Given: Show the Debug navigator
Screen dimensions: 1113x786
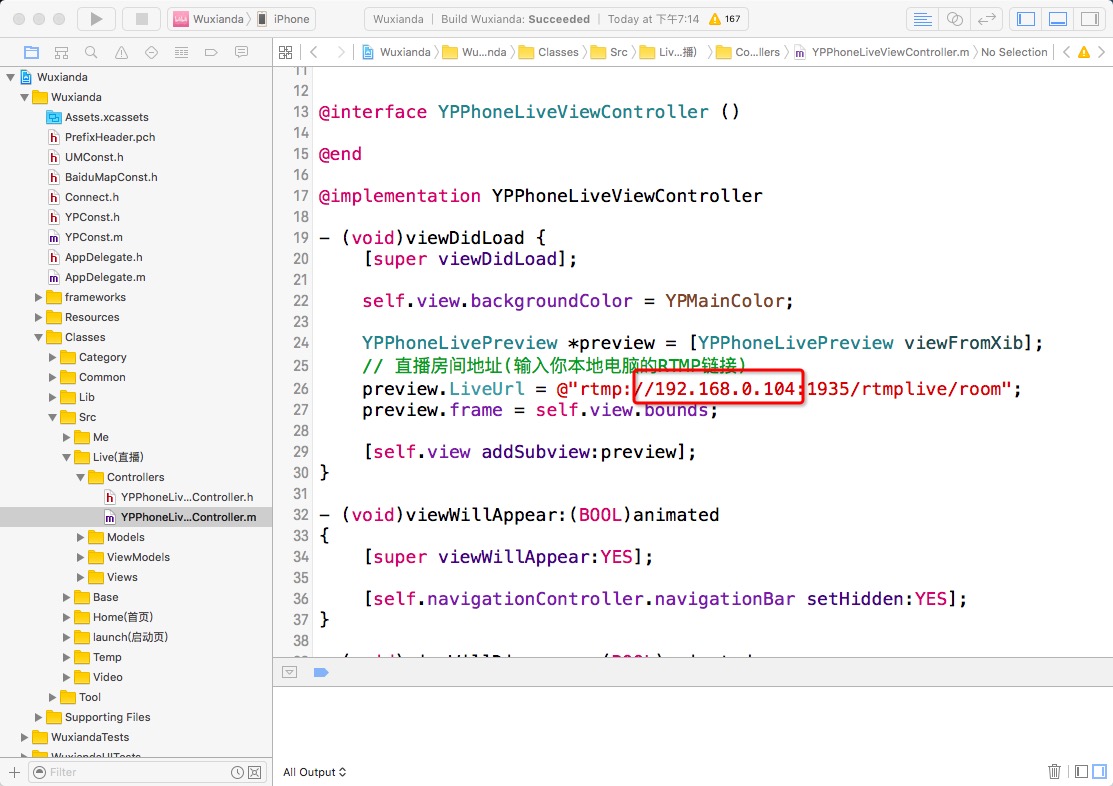Looking at the screenshot, I should click(x=182, y=52).
